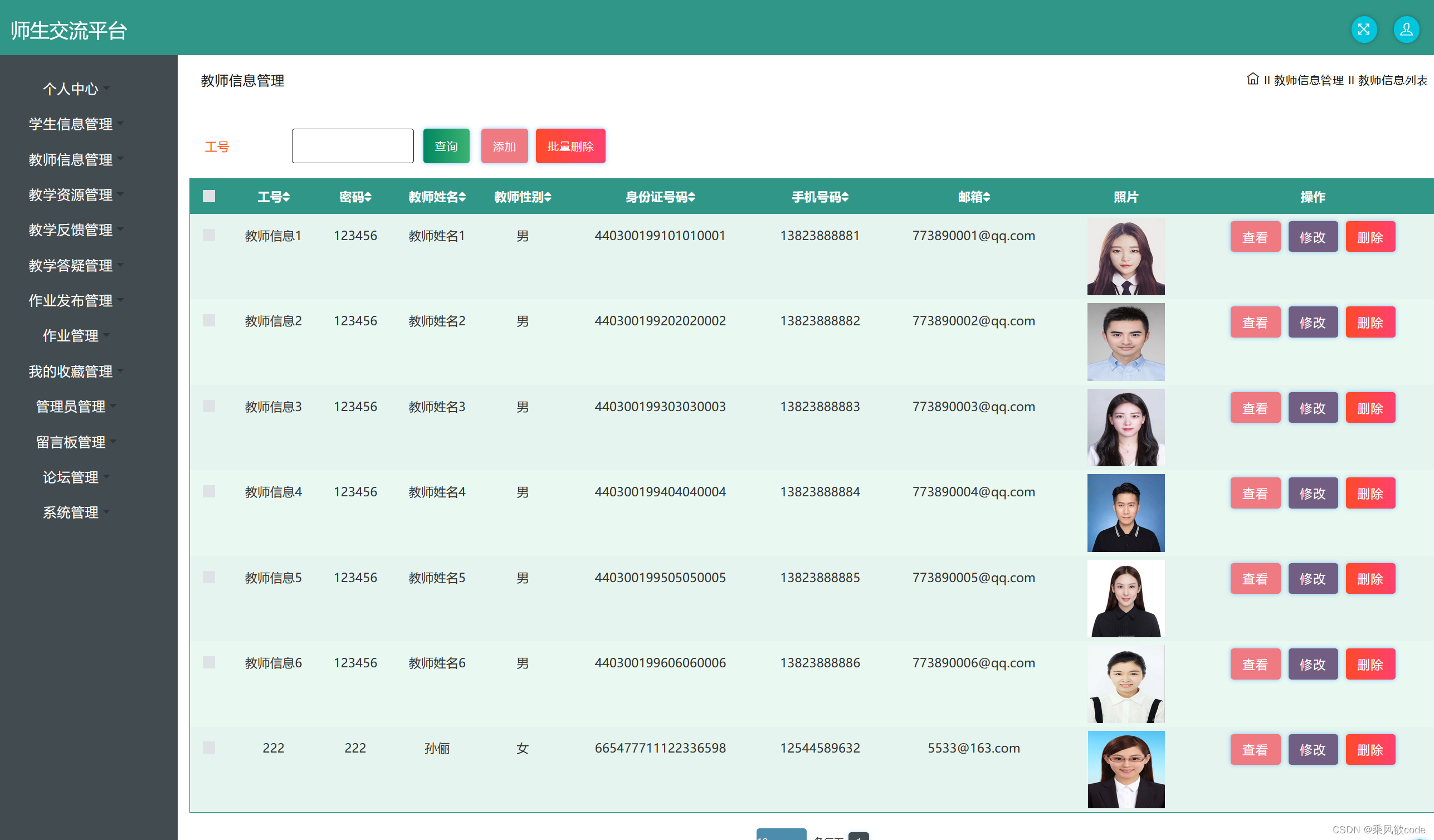The image size is (1434, 840).
Task: Click the fullscreen toggle icon in header
Action: 1363,30
